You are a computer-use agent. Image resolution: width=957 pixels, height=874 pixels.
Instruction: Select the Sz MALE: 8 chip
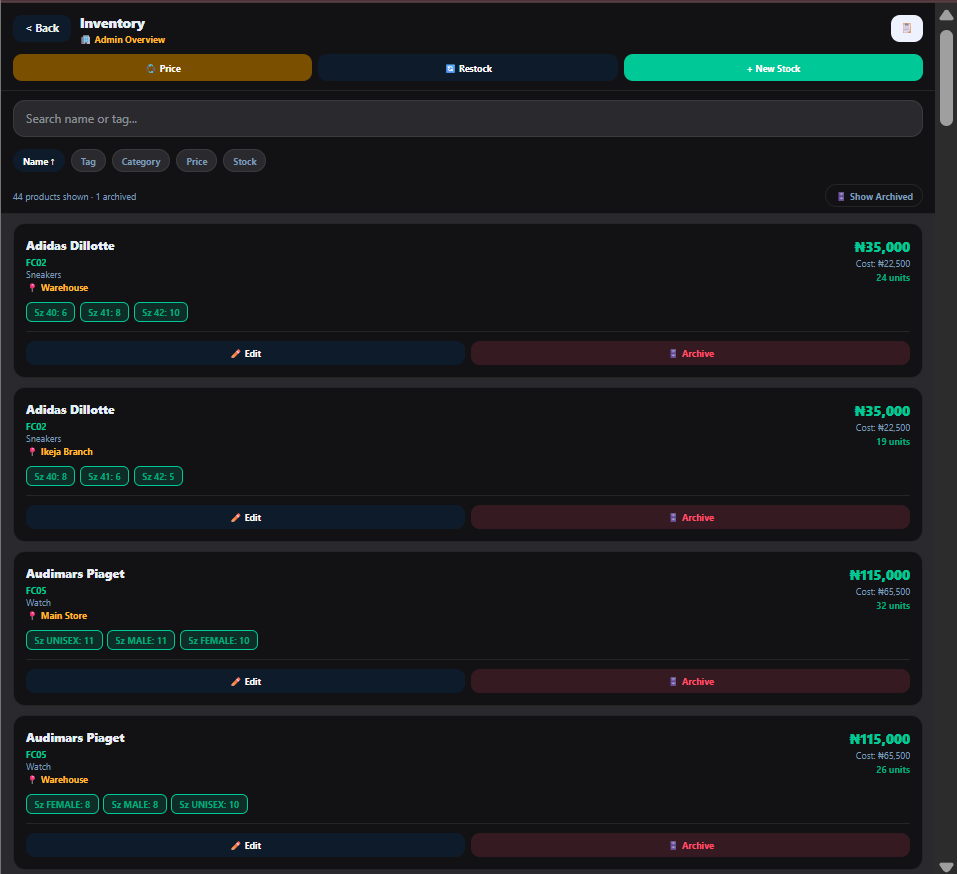tap(135, 804)
